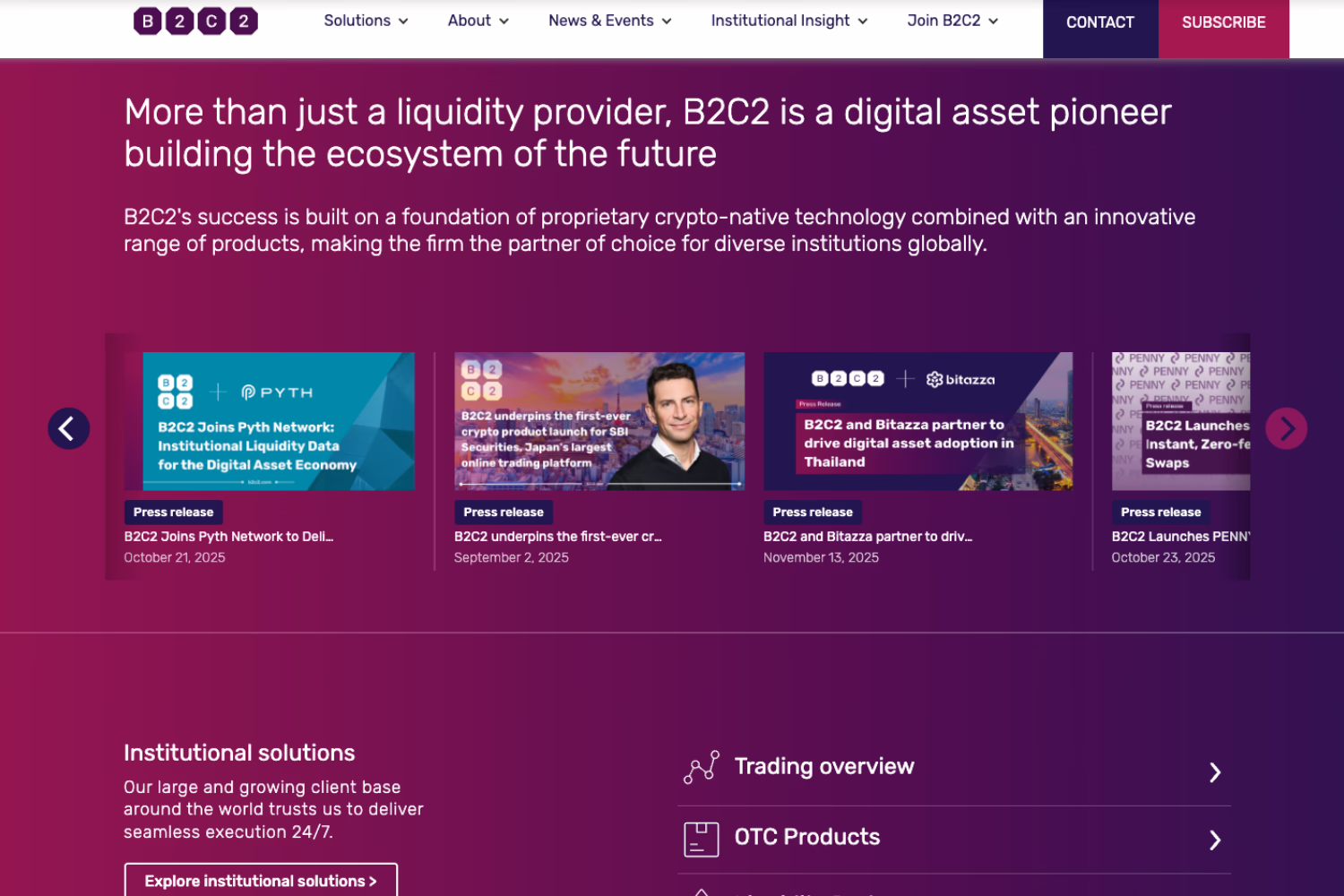Advance carousel with the next arrow
The width and height of the screenshot is (1344, 896).
1286,428
